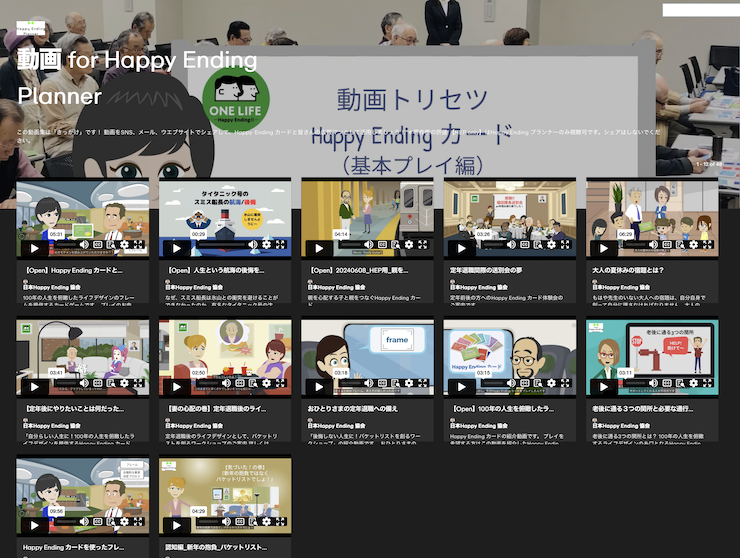
Task: Open transcript on 定年退職間際の送別会の夢 video
Action: coord(538,244)
